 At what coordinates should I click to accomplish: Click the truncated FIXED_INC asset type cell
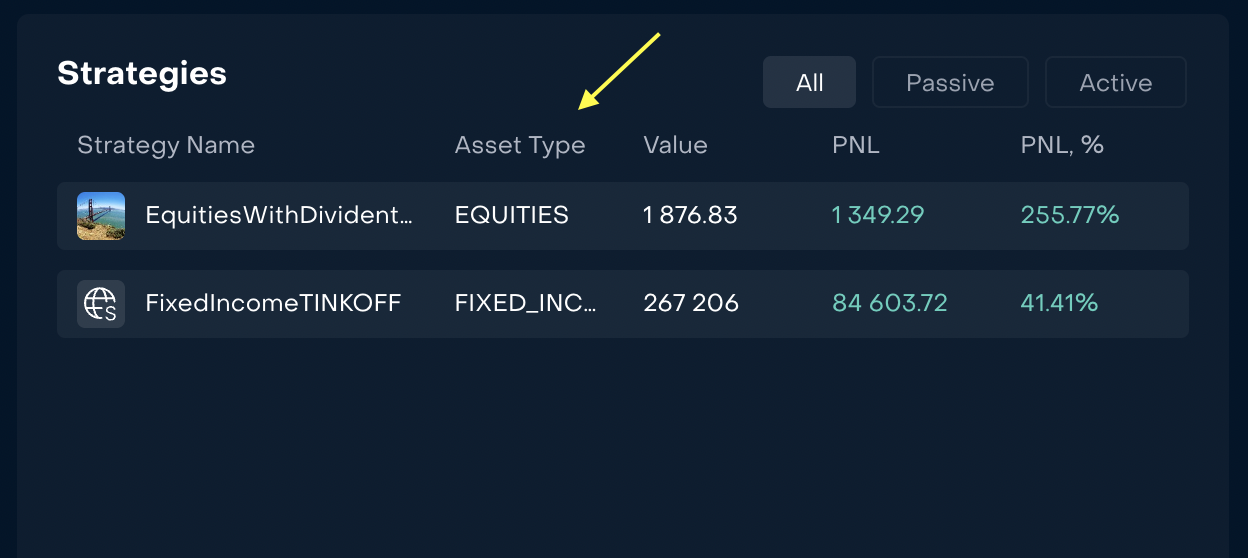click(x=525, y=303)
